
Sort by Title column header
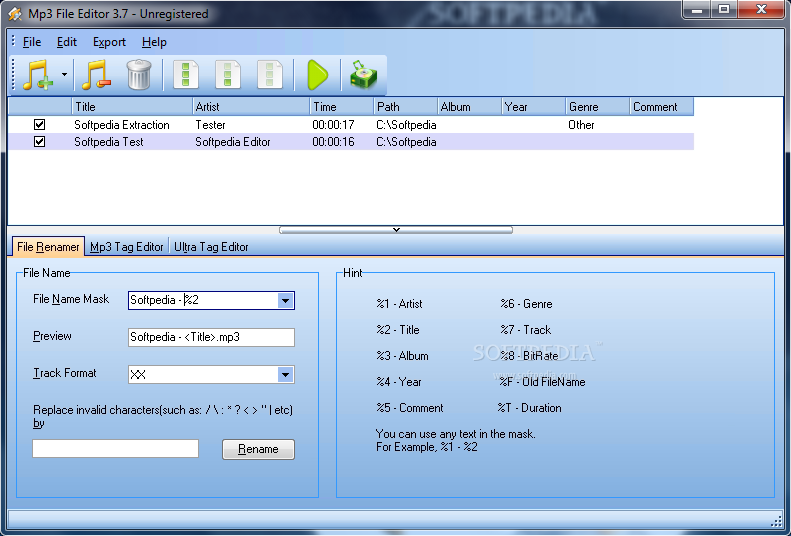[x=132, y=107]
